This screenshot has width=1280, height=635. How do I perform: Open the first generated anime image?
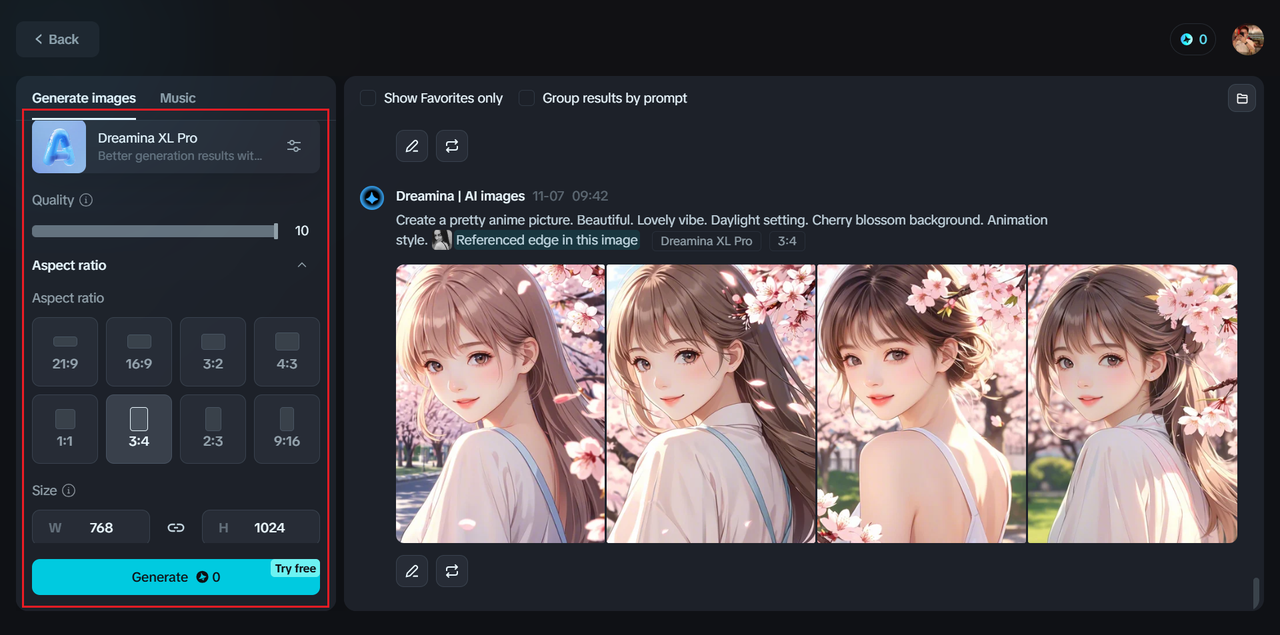(500, 404)
